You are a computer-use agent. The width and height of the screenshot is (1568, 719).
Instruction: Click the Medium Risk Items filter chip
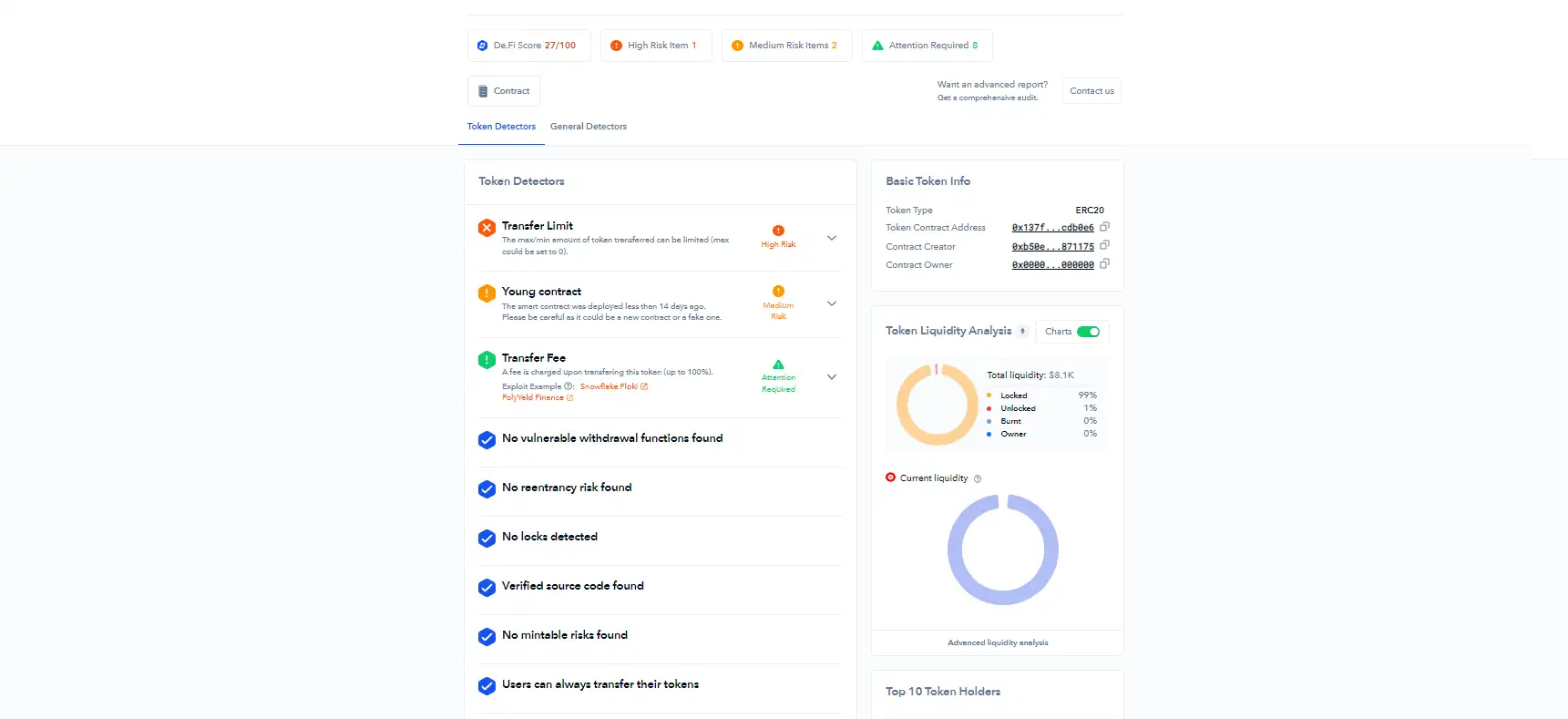[x=786, y=46]
